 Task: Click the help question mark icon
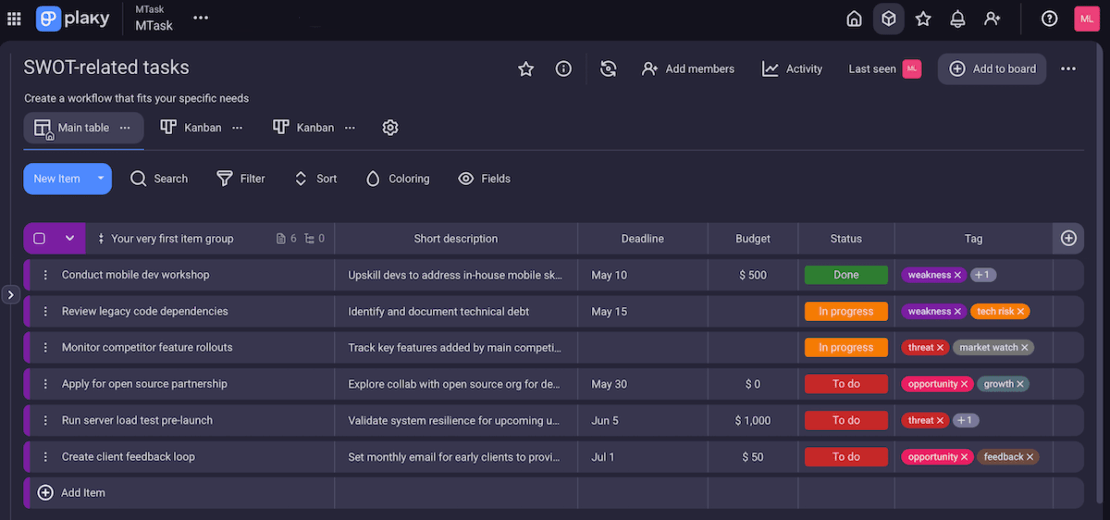(1049, 18)
